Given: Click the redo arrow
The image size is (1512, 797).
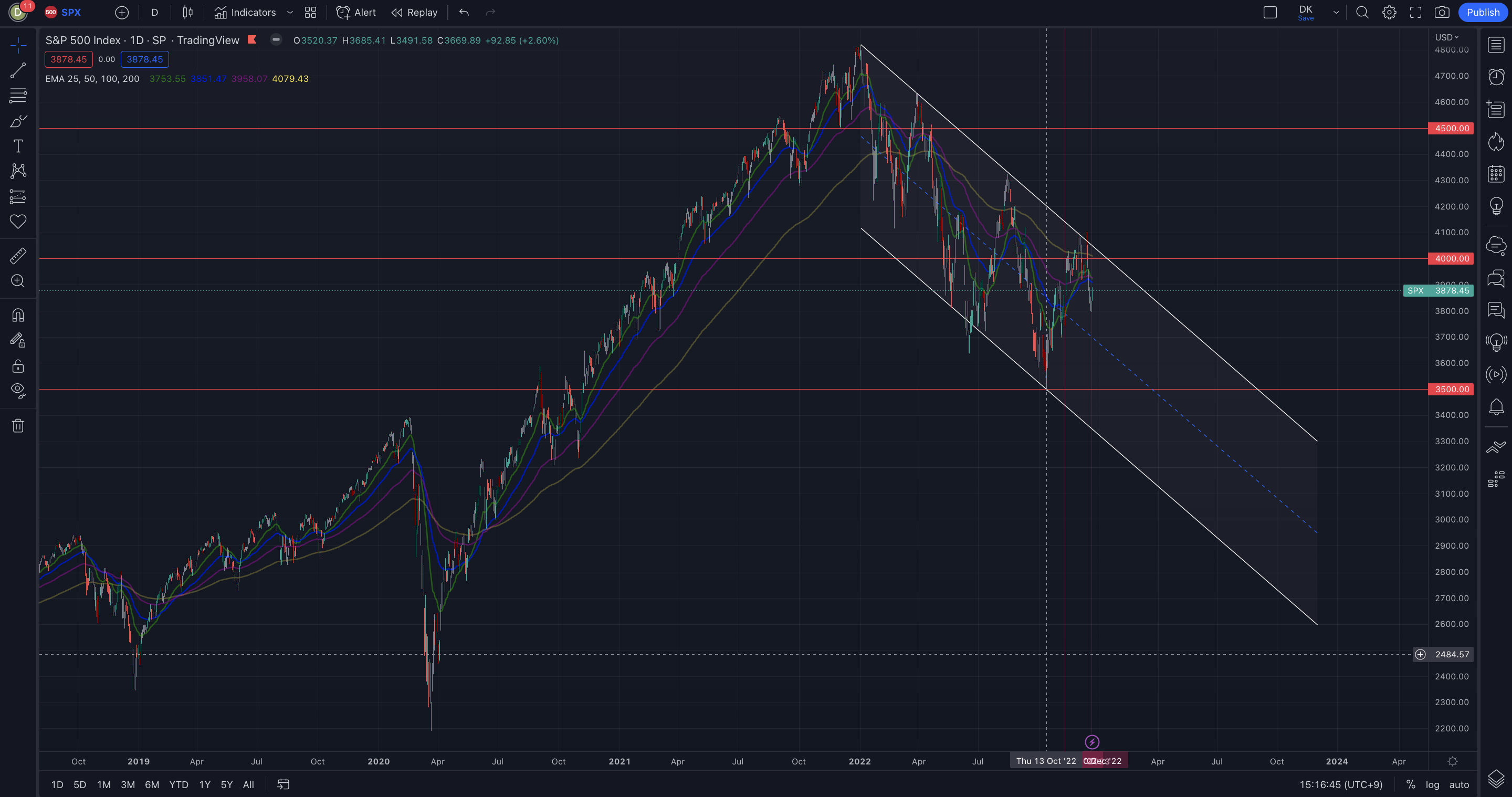Looking at the screenshot, I should [490, 12].
